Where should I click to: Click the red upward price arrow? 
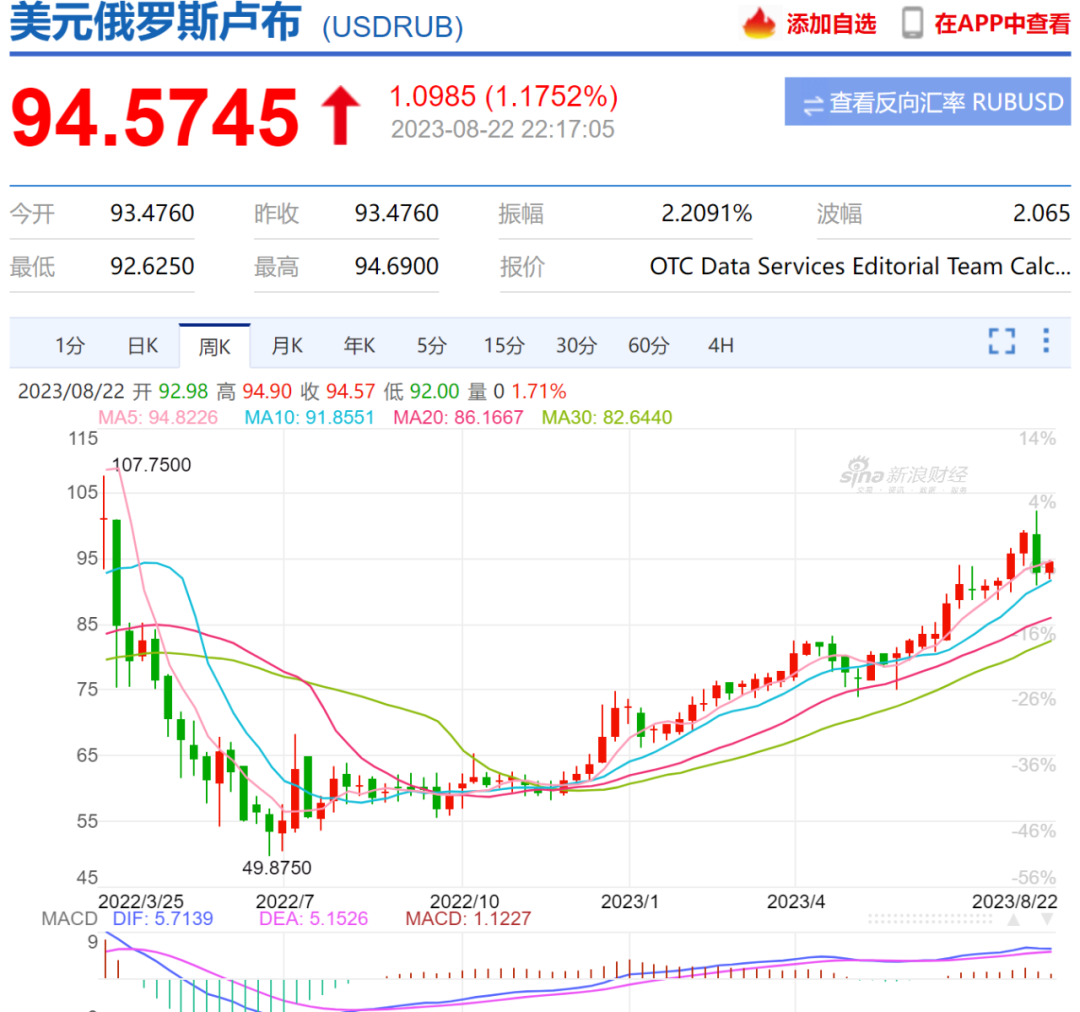[x=340, y=115]
